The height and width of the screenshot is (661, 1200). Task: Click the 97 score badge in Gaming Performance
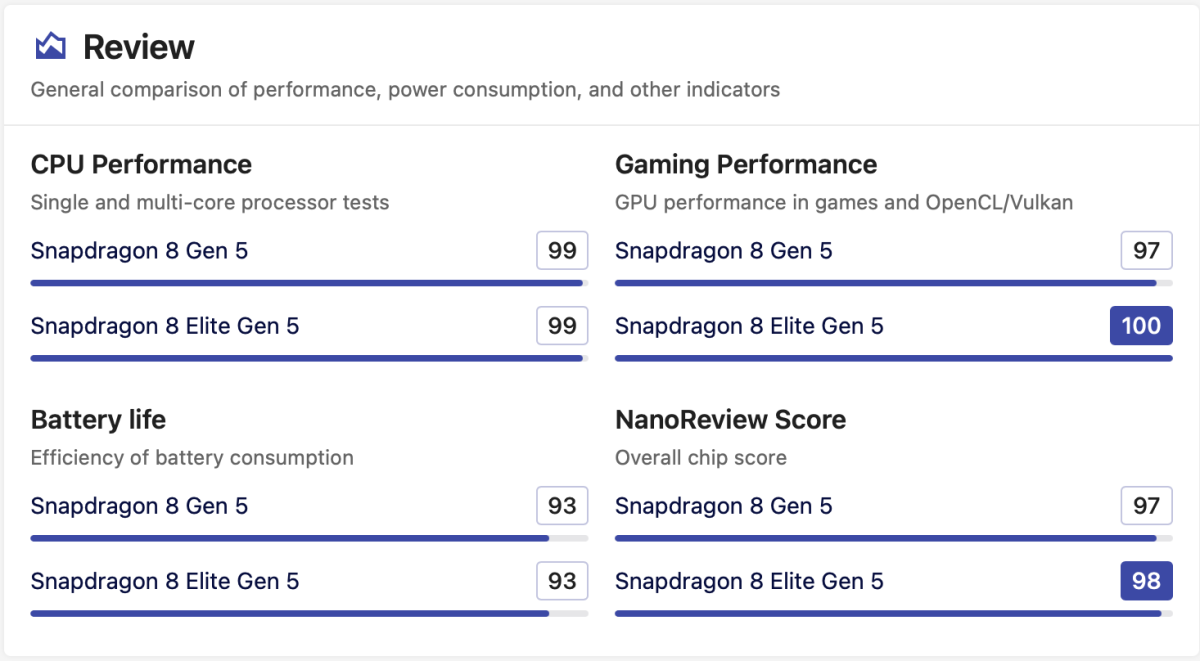1146,250
